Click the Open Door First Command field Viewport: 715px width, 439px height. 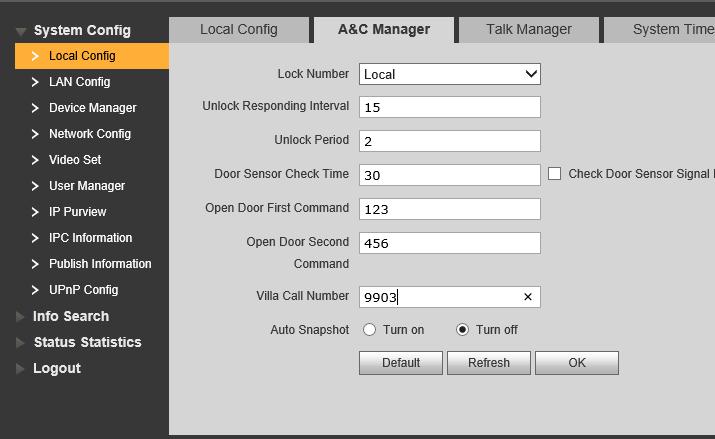coord(450,209)
